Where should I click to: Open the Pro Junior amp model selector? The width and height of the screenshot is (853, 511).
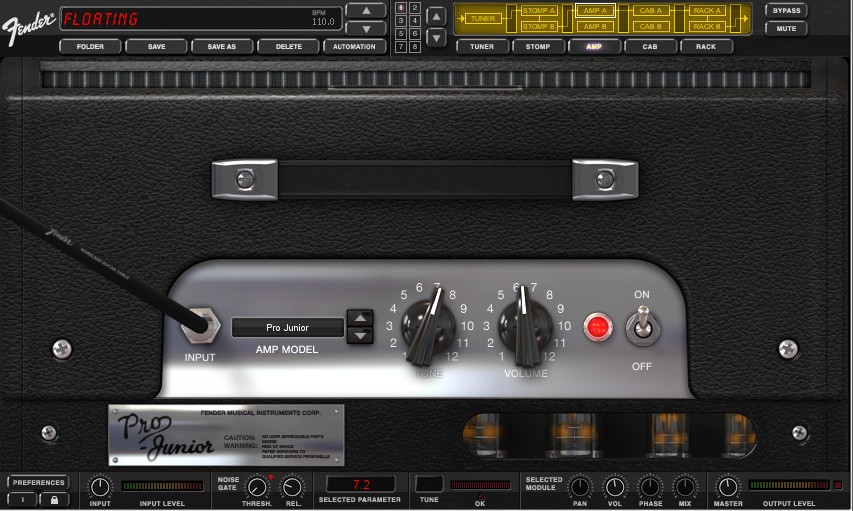coord(287,328)
